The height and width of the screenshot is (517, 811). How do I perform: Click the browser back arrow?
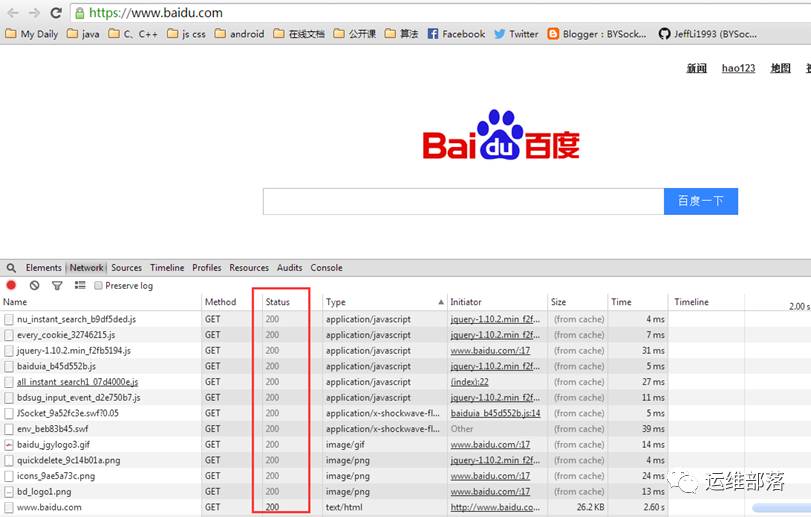click(12, 13)
